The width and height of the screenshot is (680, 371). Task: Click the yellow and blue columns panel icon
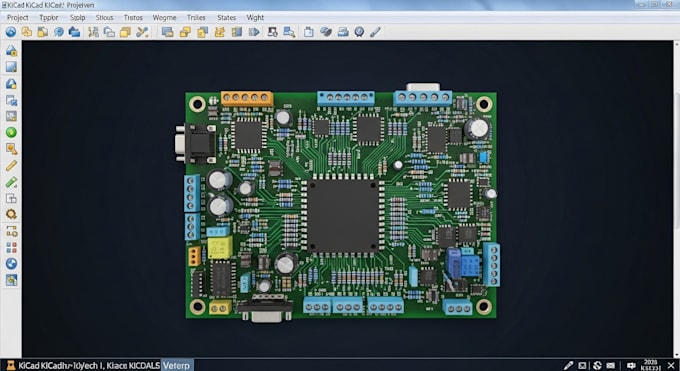point(237,32)
